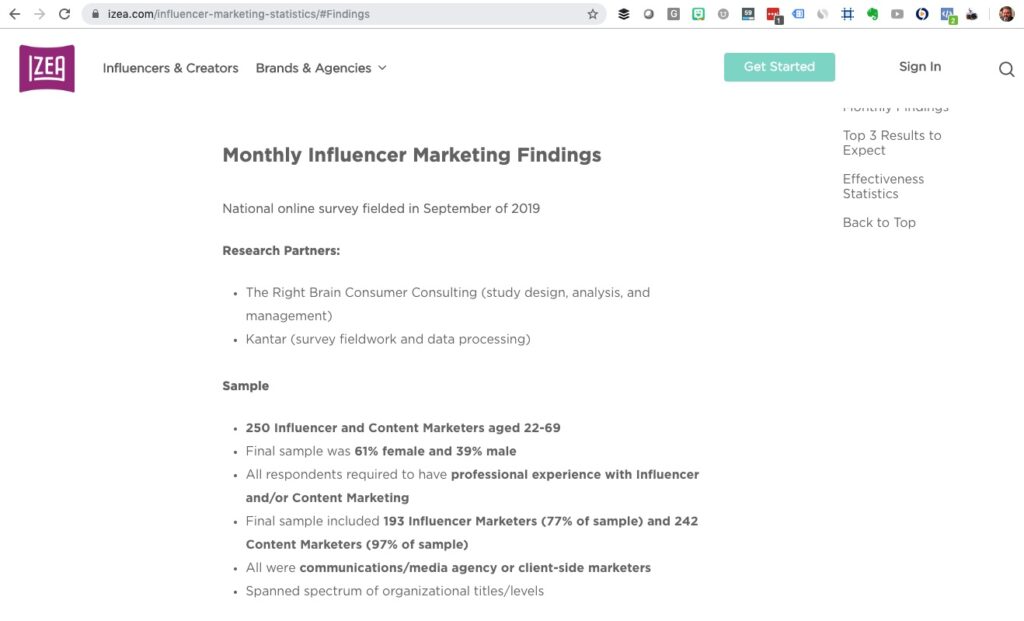Click the Get Started button

779,66
